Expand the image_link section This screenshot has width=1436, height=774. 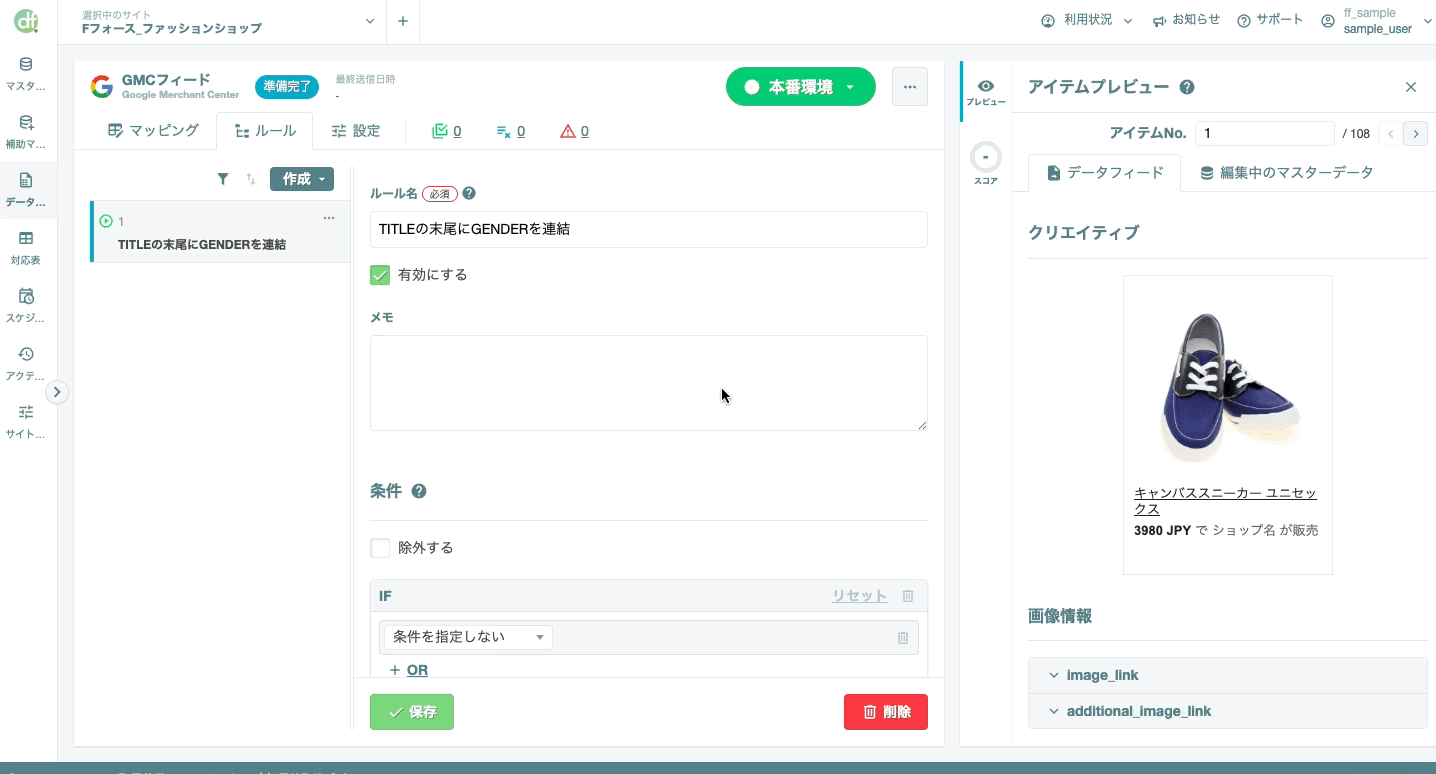1227,675
